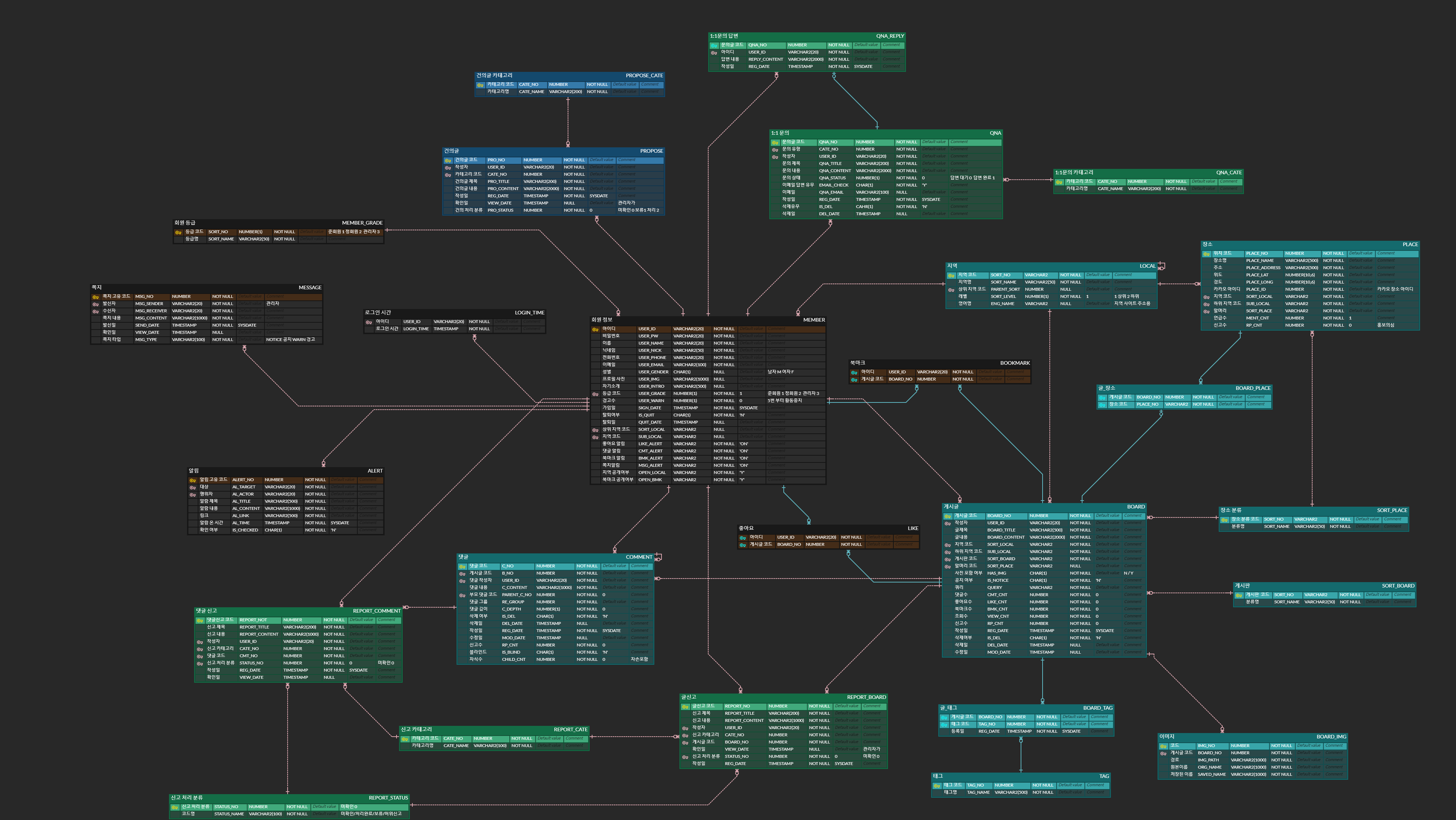Select the QNA_REPLY table title
The image size is (1456, 820).
click(890, 36)
